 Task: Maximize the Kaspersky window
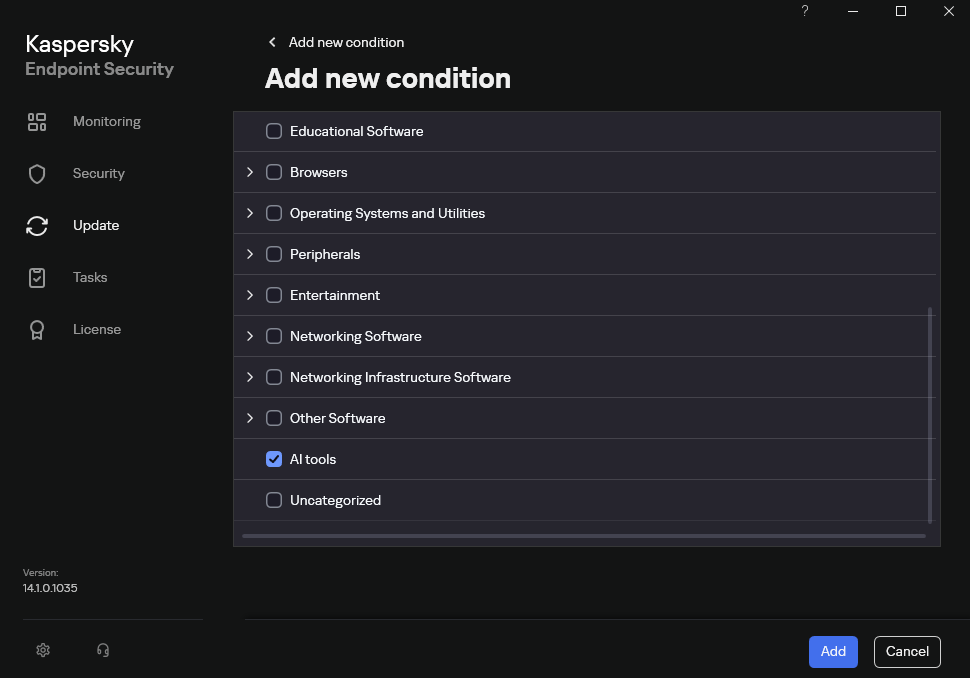(x=901, y=11)
